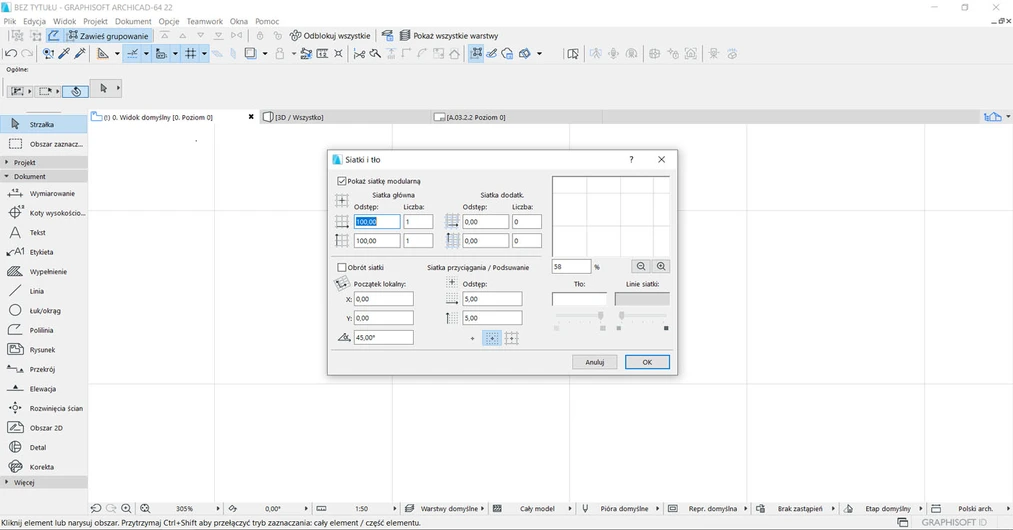Zoom in the grid preview
Screen dimensions: 1013x530
point(661,266)
